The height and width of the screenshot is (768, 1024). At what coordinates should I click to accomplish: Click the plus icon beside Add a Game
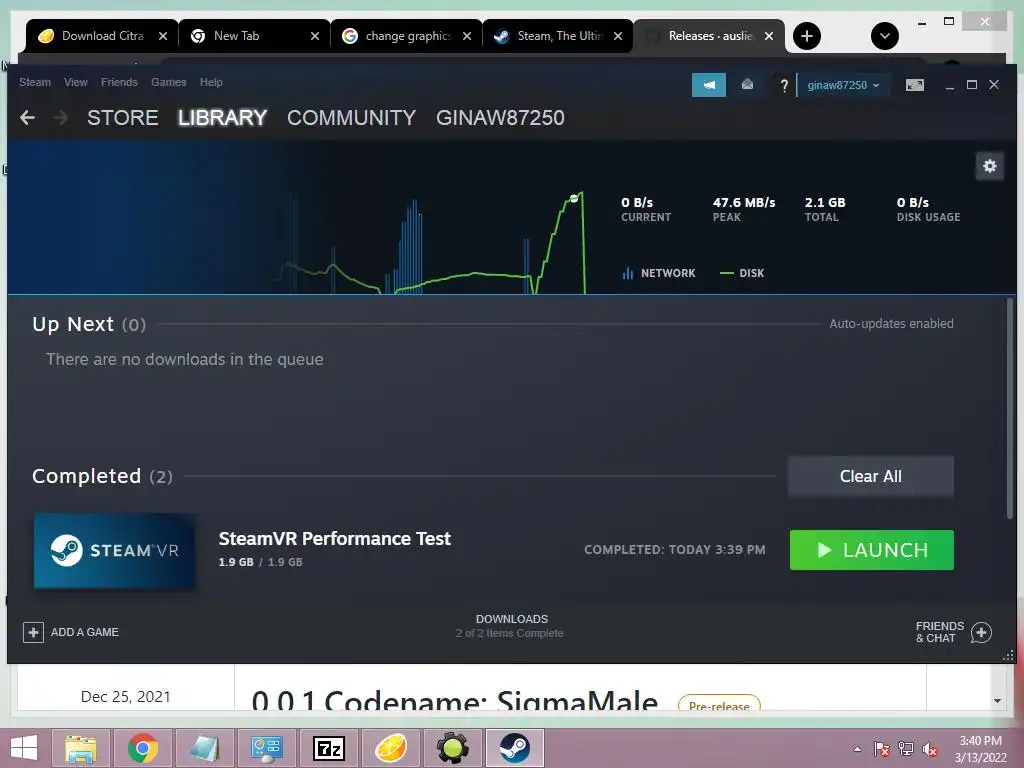(x=33, y=632)
